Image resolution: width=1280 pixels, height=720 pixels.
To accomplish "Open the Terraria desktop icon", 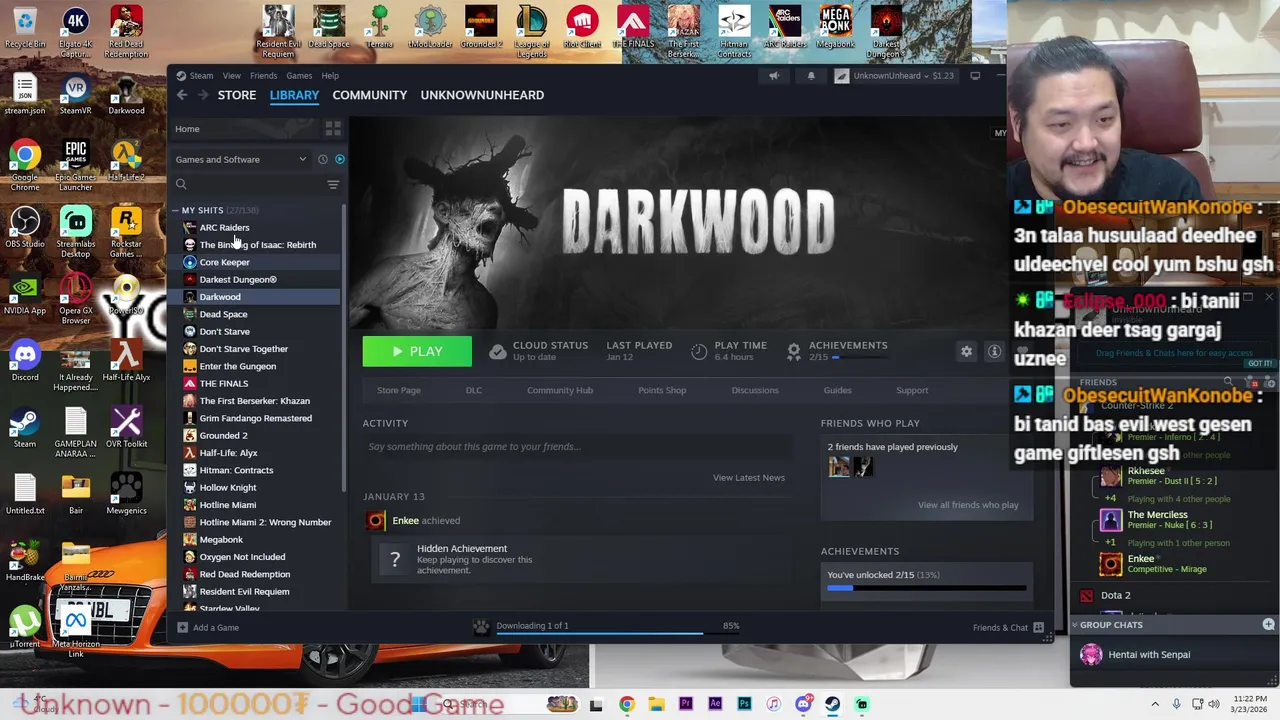I will 379,28.
